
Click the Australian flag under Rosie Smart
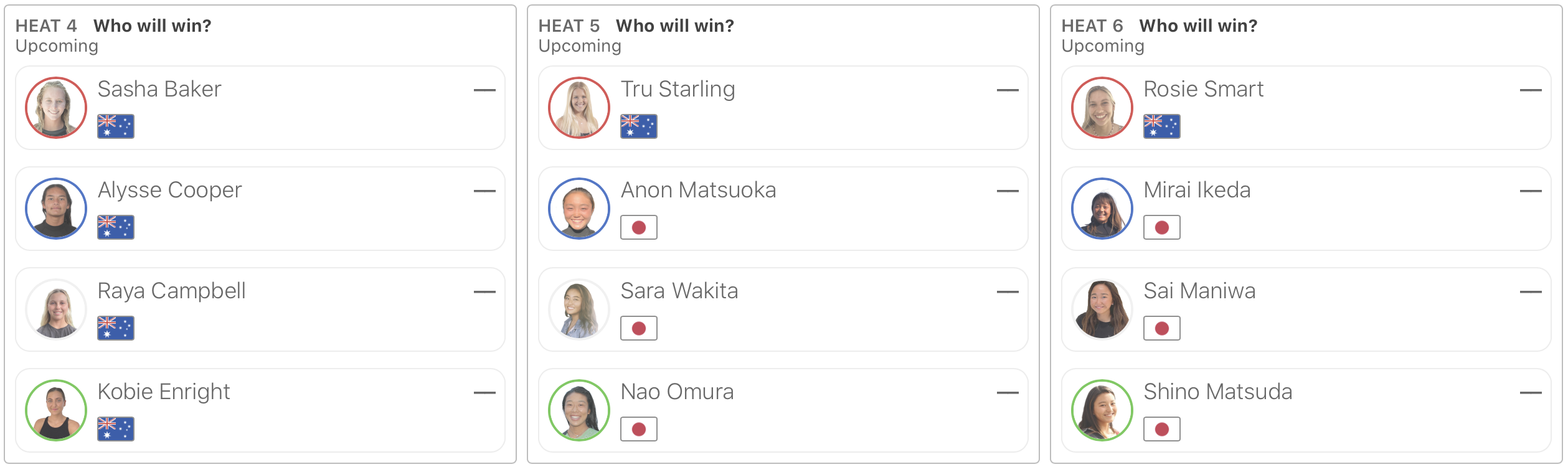tap(1161, 126)
